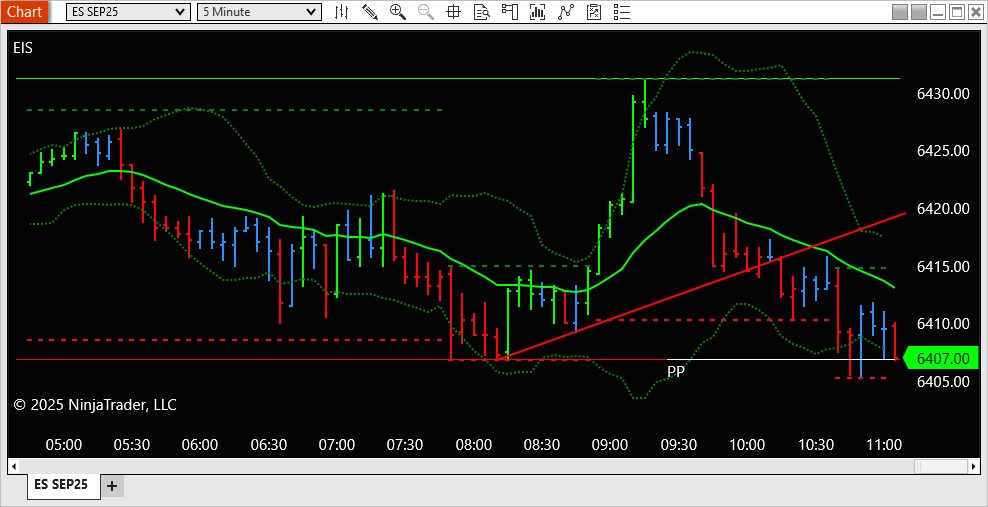Open chart Properties list icon

[622, 11]
